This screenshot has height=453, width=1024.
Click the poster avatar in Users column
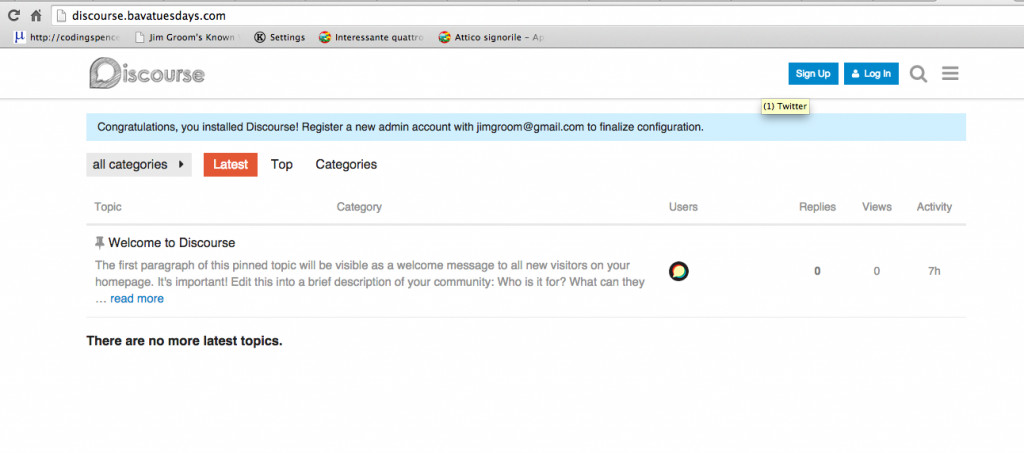point(679,271)
